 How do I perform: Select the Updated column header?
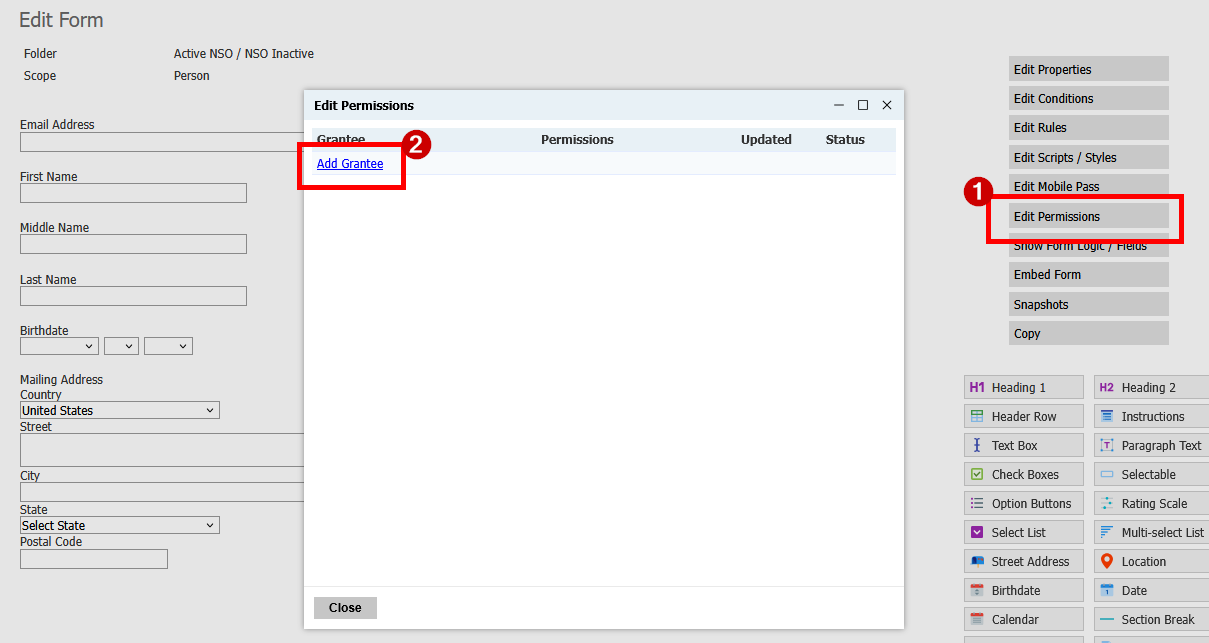point(766,140)
